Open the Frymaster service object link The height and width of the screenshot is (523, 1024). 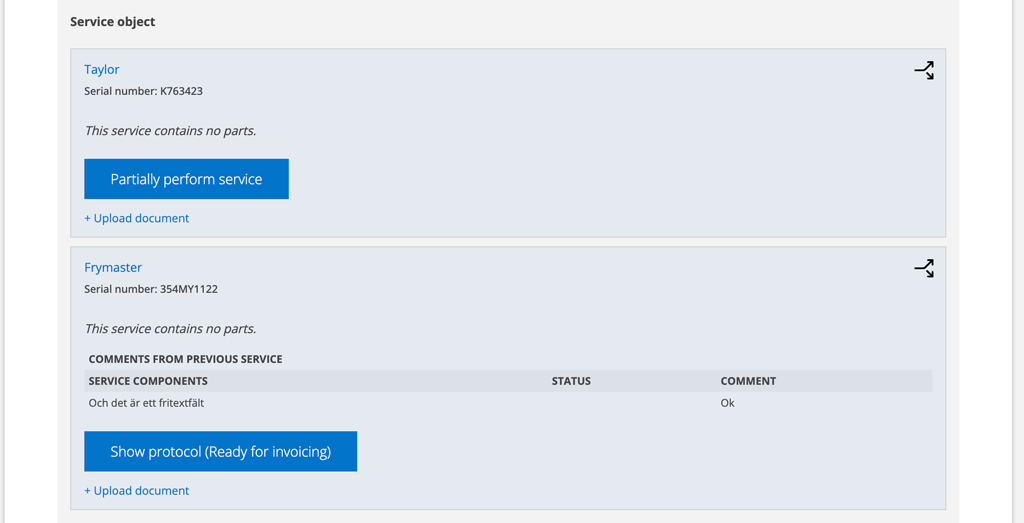coord(113,267)
